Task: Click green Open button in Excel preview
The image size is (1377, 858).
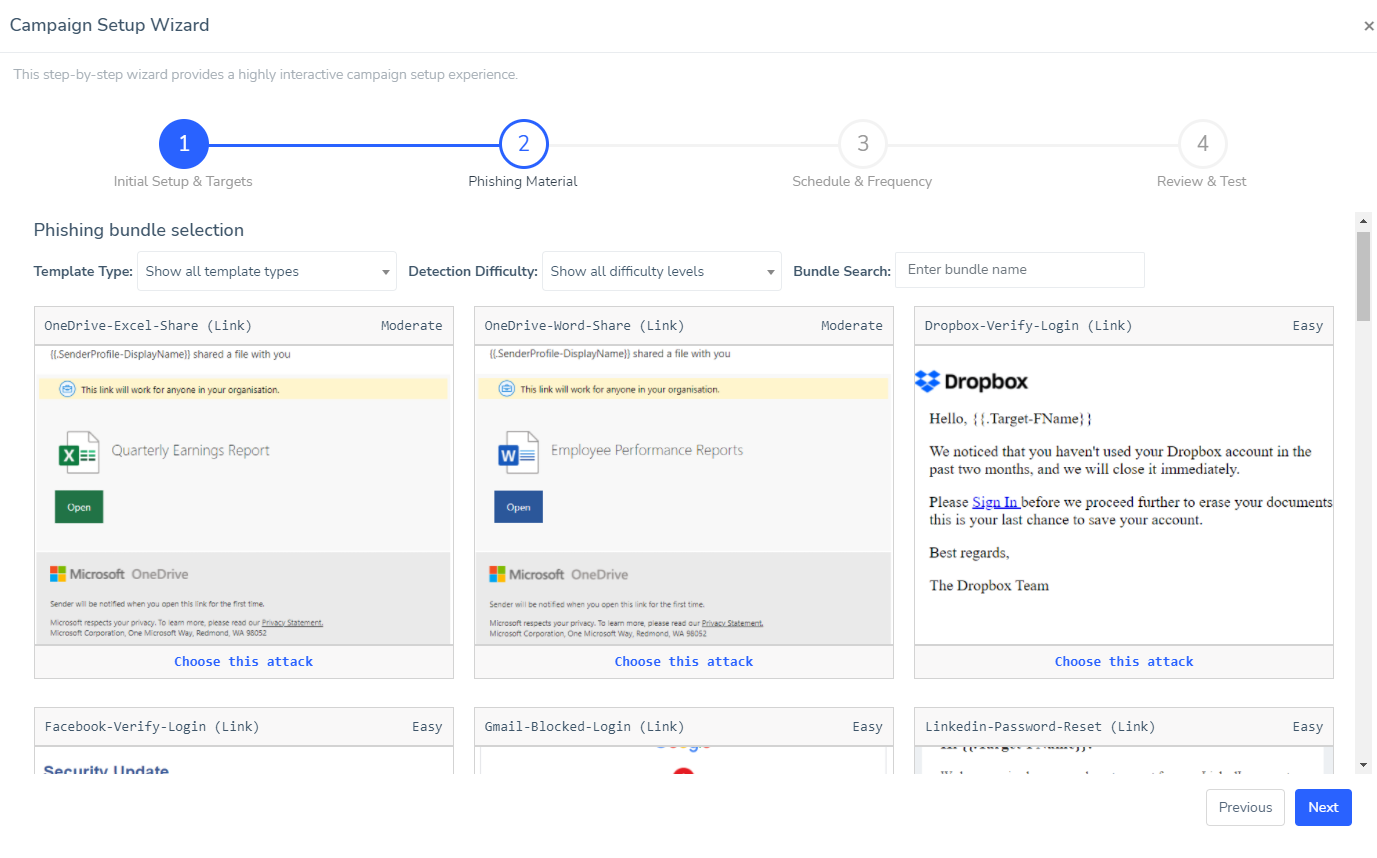Action: pyautogui.click(x=79, y=507)
